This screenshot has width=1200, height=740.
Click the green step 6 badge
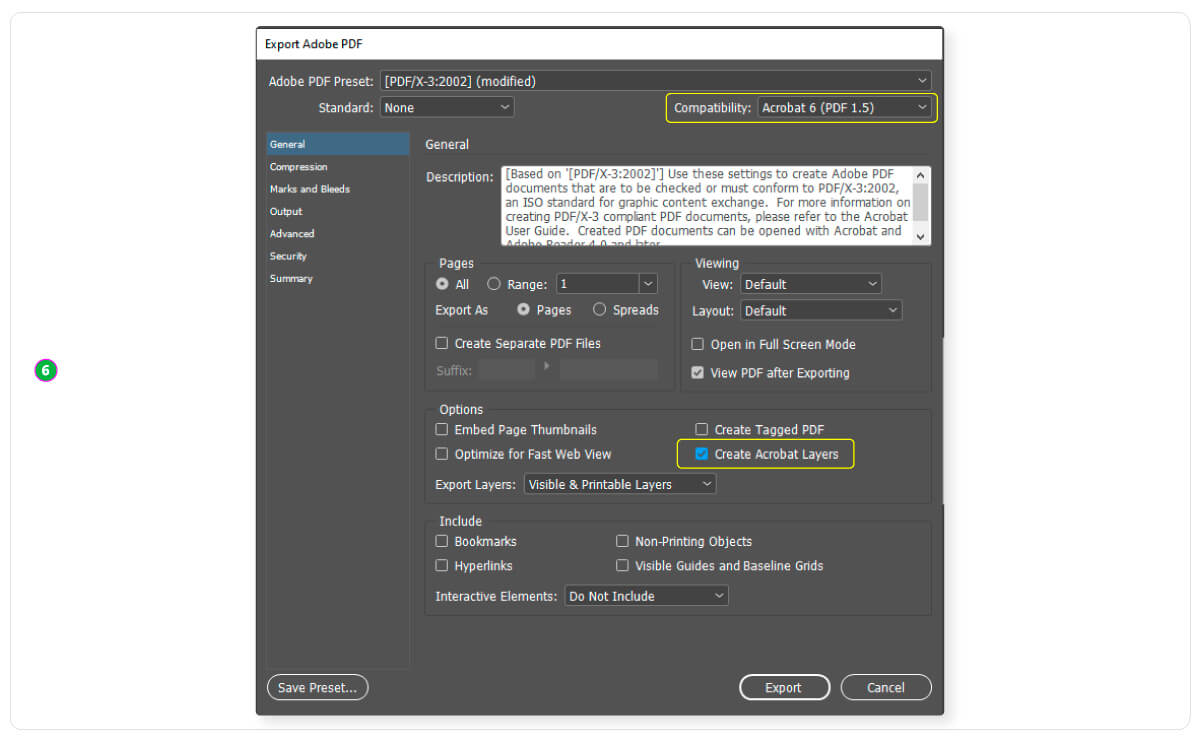[46, 371]
